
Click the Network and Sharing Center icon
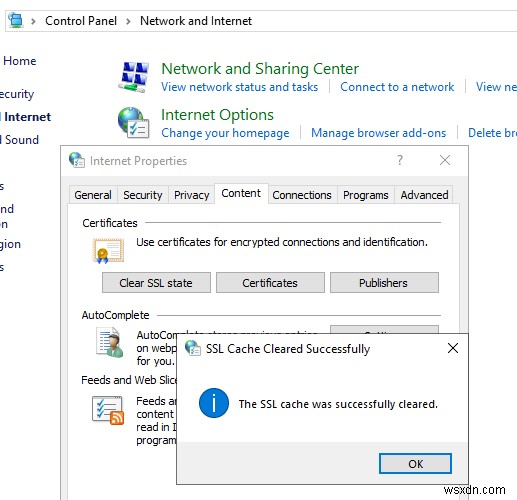[x=134, y=77]
